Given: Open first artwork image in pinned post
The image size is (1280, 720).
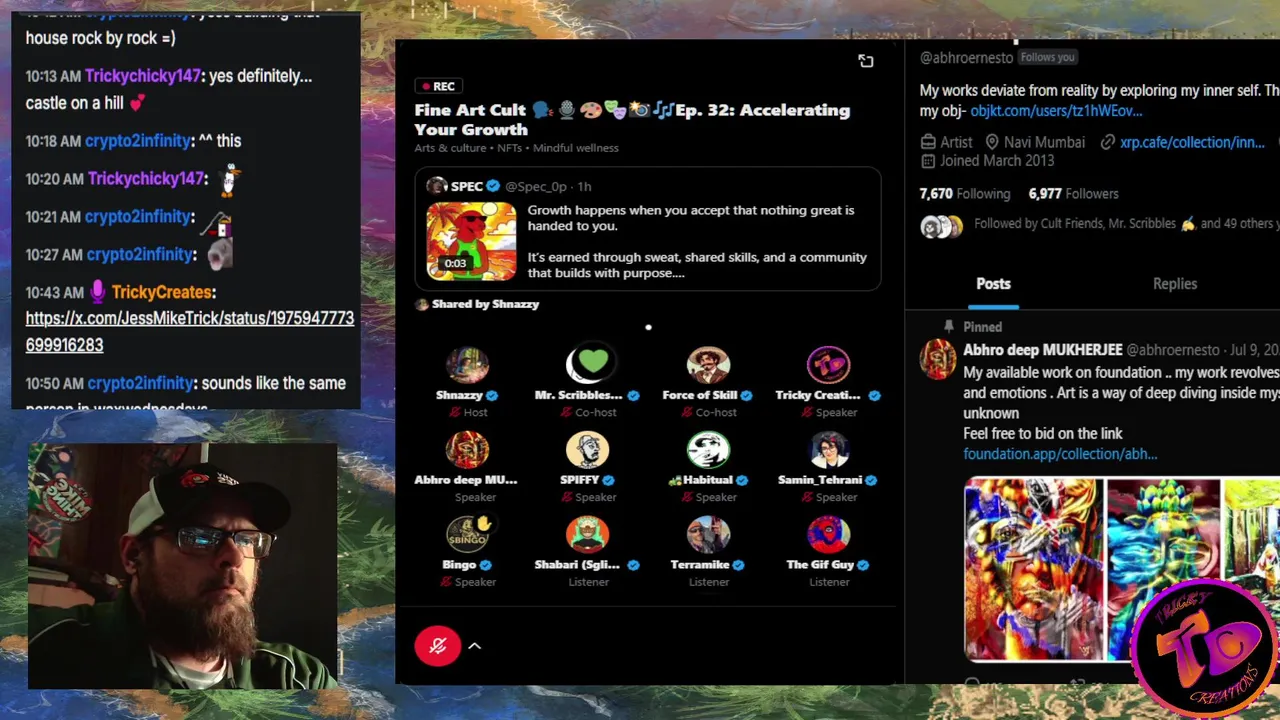Looking at the screenshot, I should 1034,570.
